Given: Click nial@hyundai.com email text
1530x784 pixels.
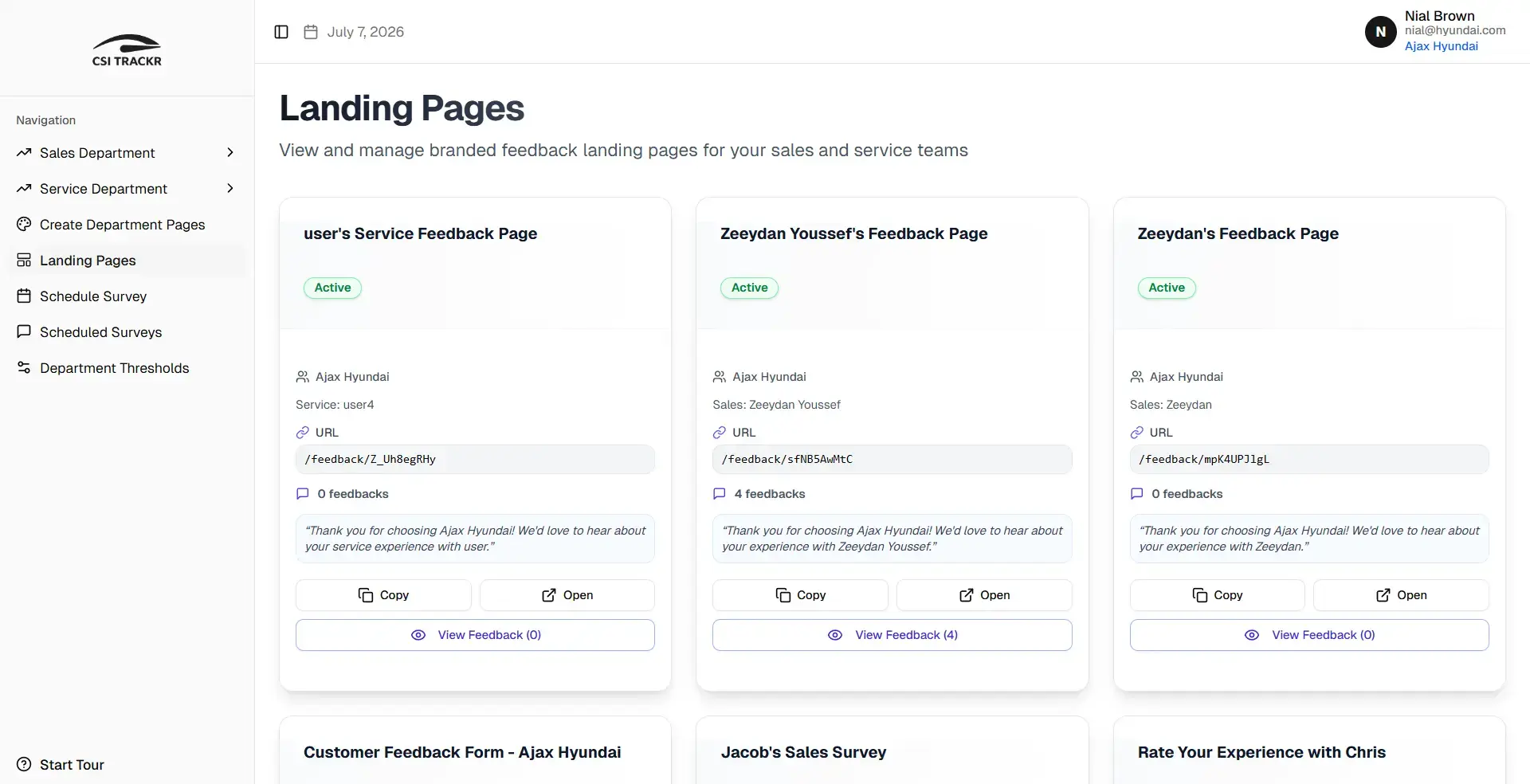Looking at the screenshot, I should [x=1455, y=30].
